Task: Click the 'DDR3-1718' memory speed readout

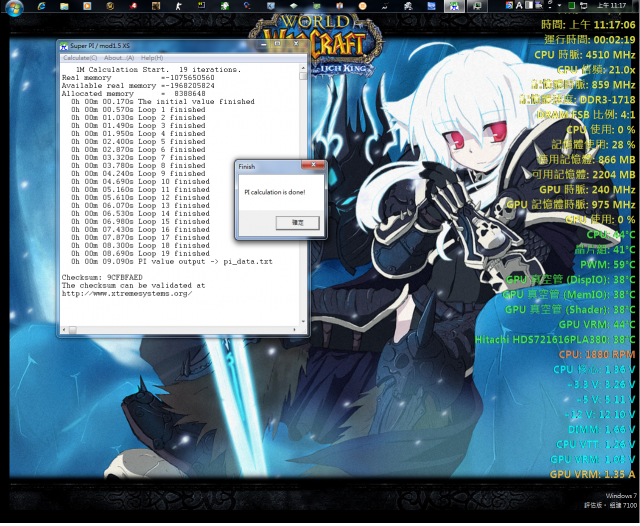Action: [607, 100]
